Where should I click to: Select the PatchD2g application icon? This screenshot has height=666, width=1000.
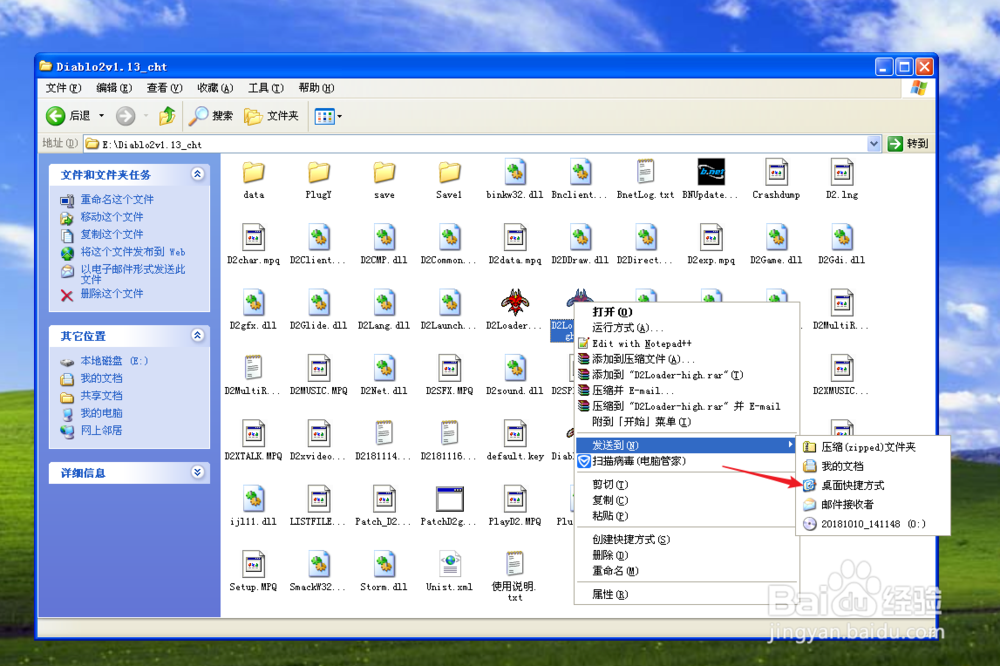[449, 499]
